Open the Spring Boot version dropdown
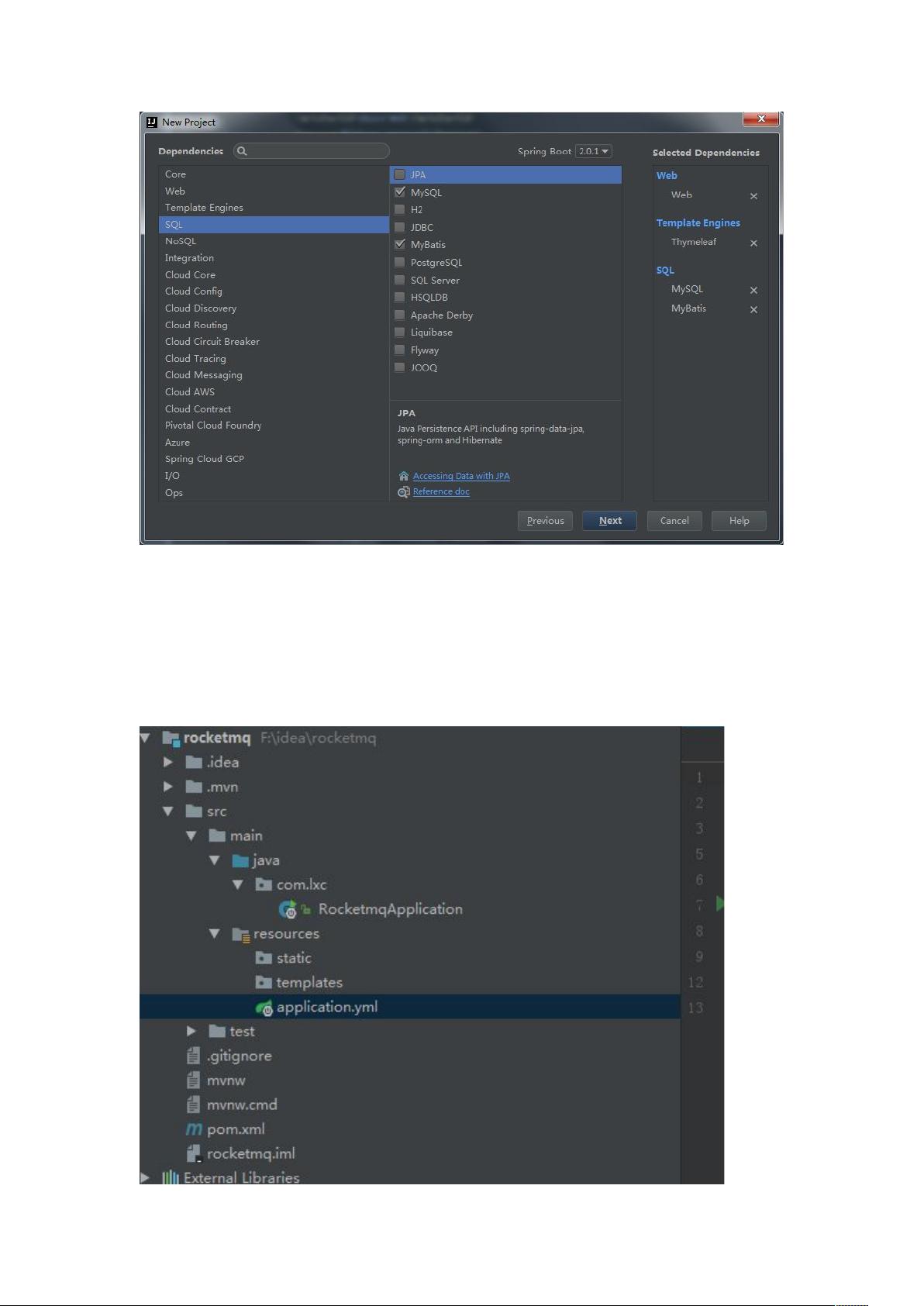The width and height of the screenshot is (924, 1306). coord(594,151)
